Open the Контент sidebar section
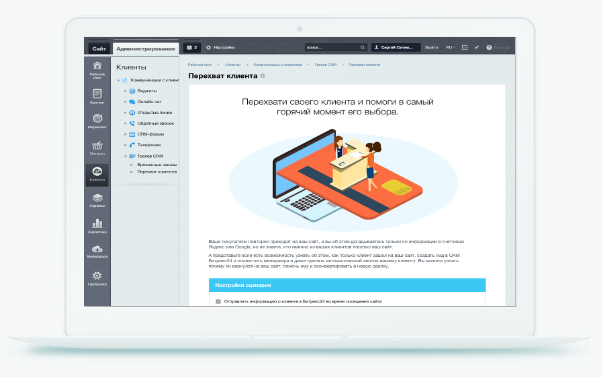The image size is (603, 377). coord(97,96)
